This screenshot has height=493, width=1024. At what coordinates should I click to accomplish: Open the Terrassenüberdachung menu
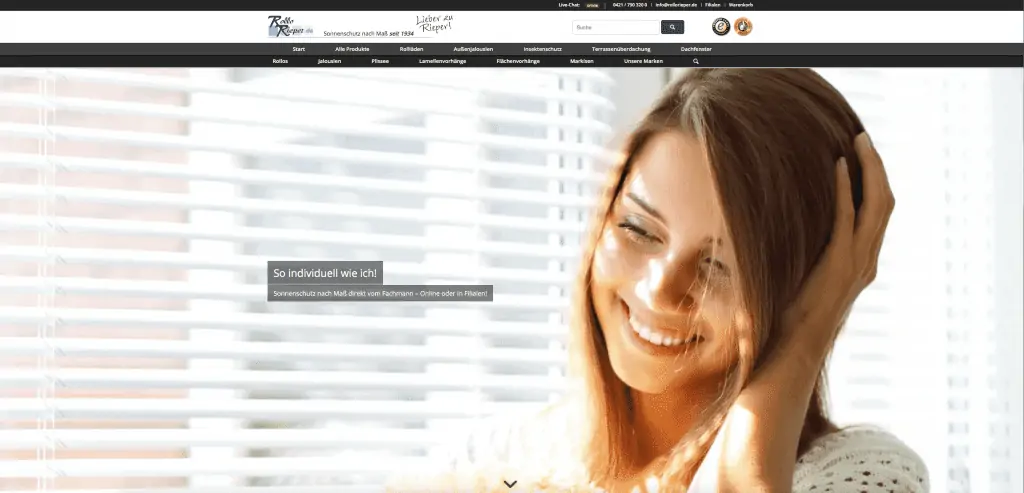pos(621,49)
